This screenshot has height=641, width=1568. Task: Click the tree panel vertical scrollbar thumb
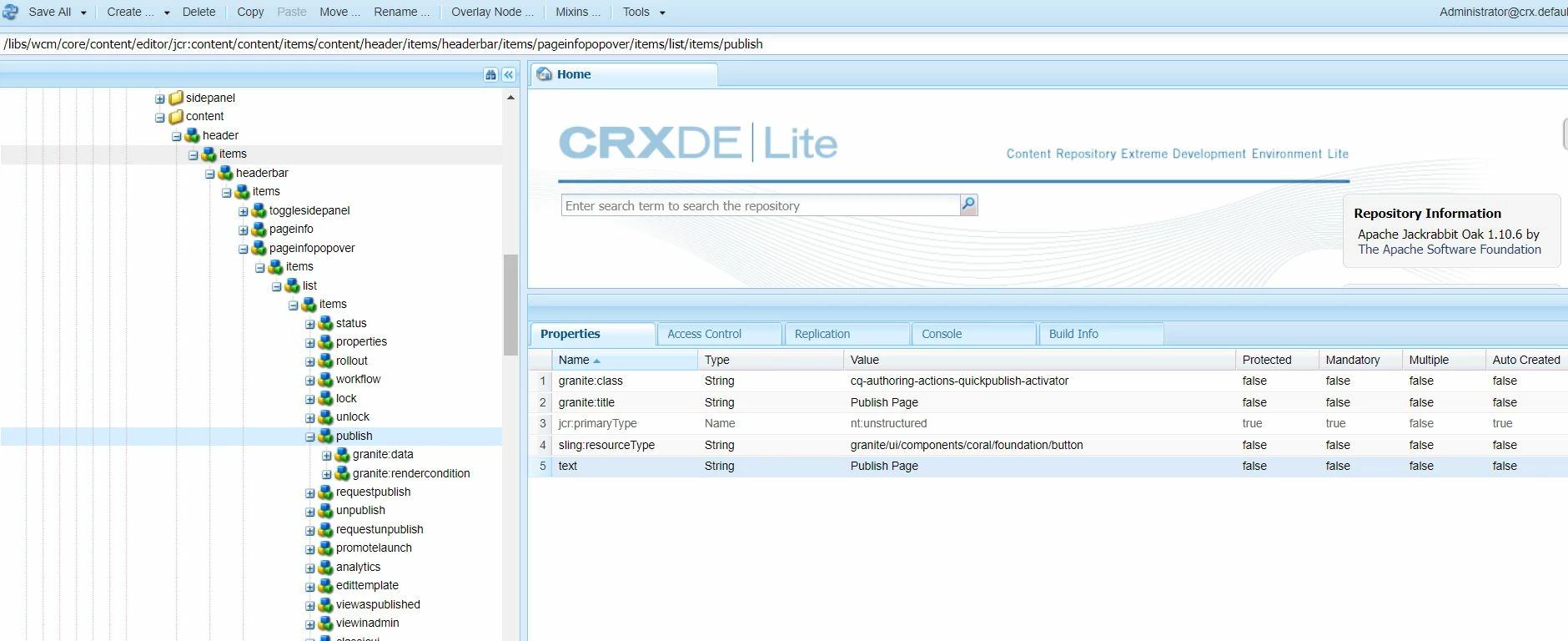pos(510,305)
